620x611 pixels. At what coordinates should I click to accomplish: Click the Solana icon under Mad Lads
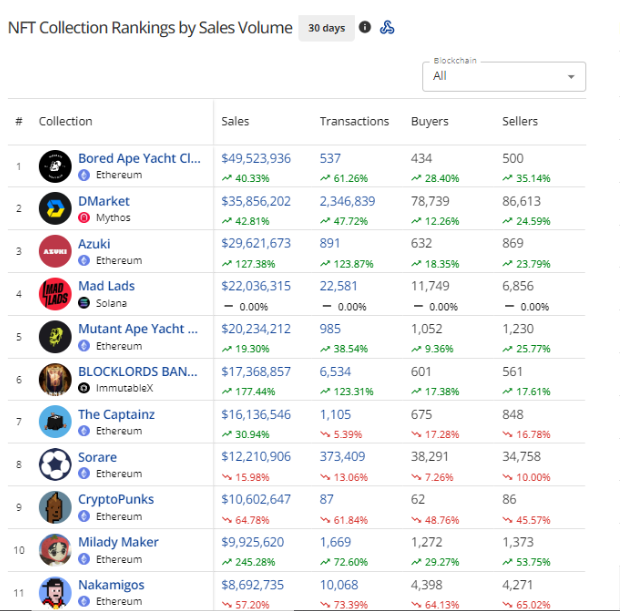point(84,303)
